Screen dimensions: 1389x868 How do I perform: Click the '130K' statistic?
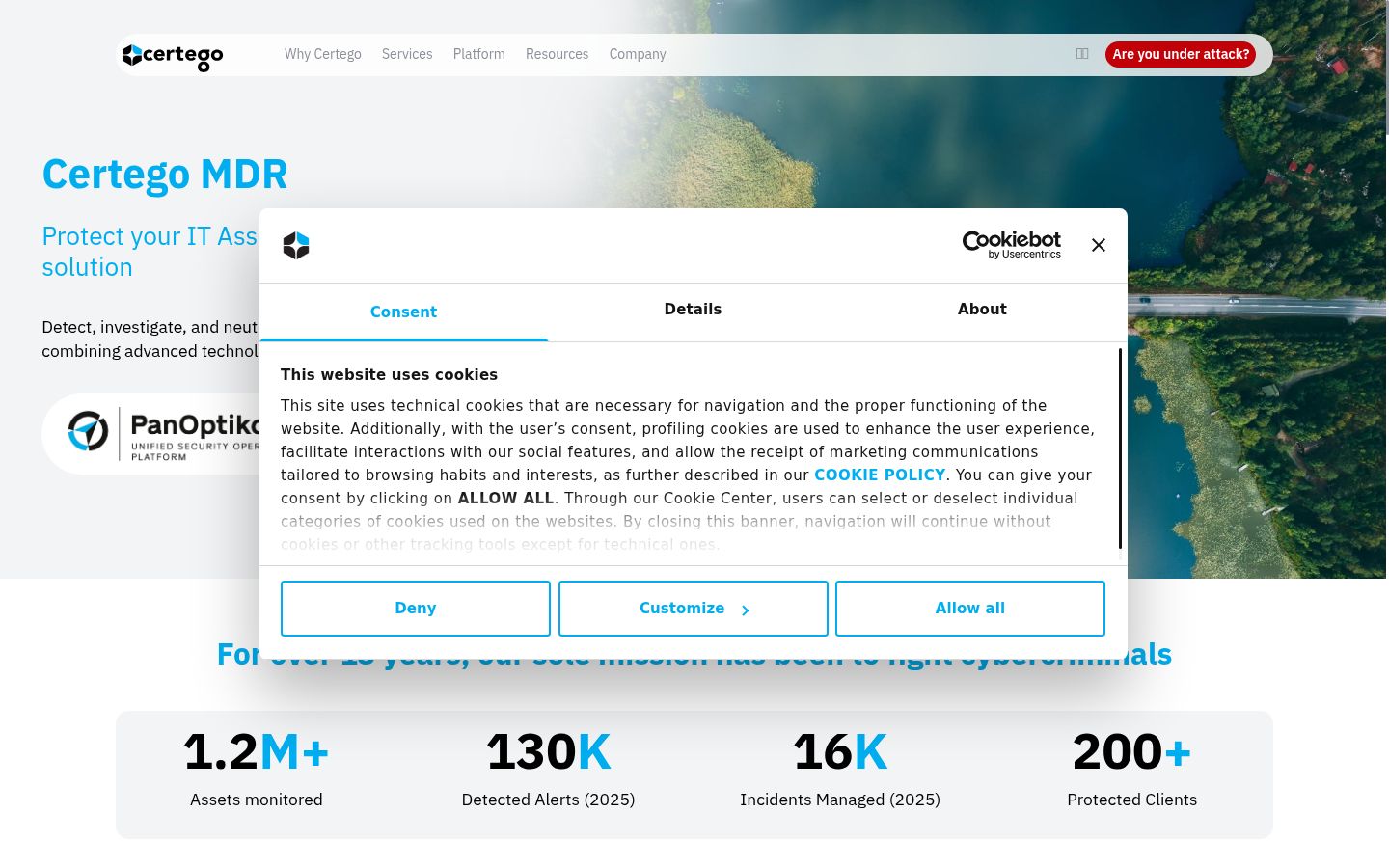pyautogui.click(x=549, y=752)
